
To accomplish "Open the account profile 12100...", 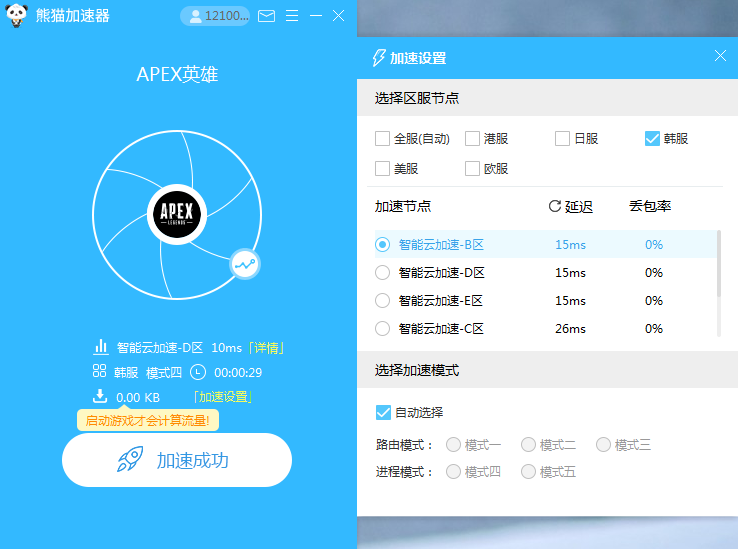I will [x=215, y=16].
